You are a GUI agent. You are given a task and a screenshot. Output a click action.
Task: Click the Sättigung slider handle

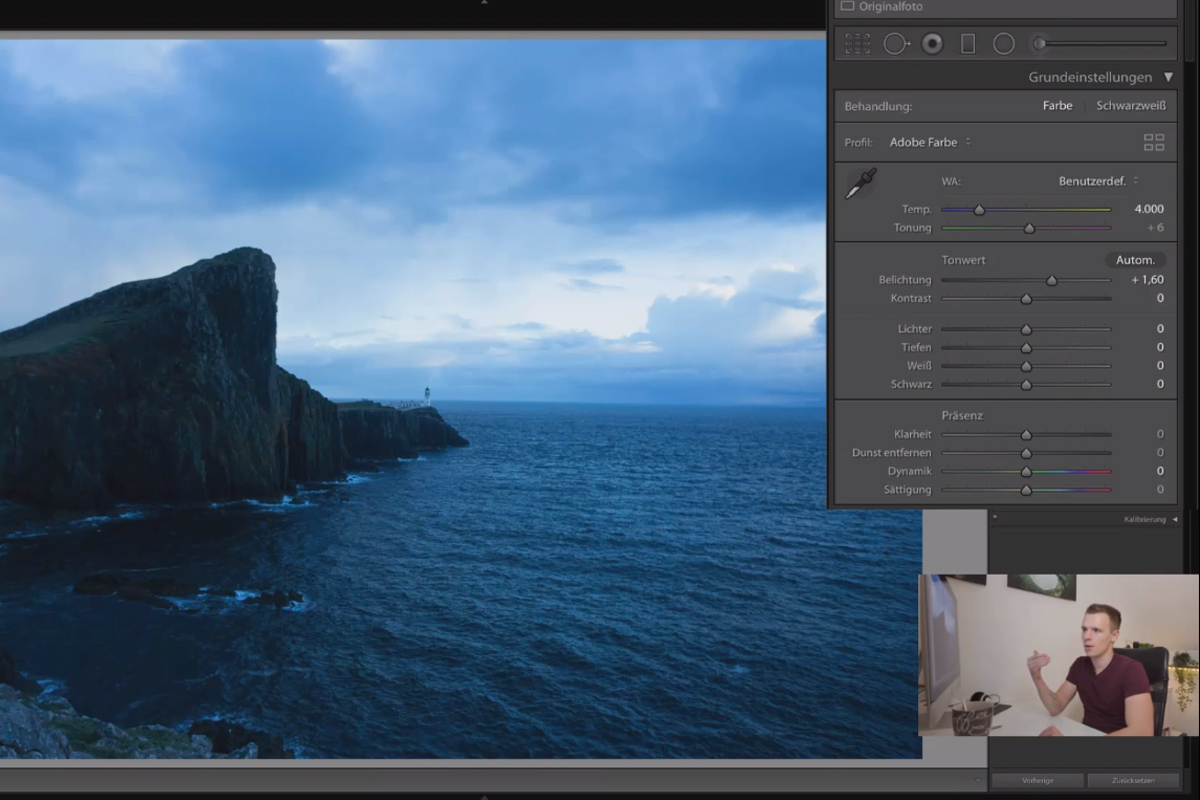tap(1026, 490)
